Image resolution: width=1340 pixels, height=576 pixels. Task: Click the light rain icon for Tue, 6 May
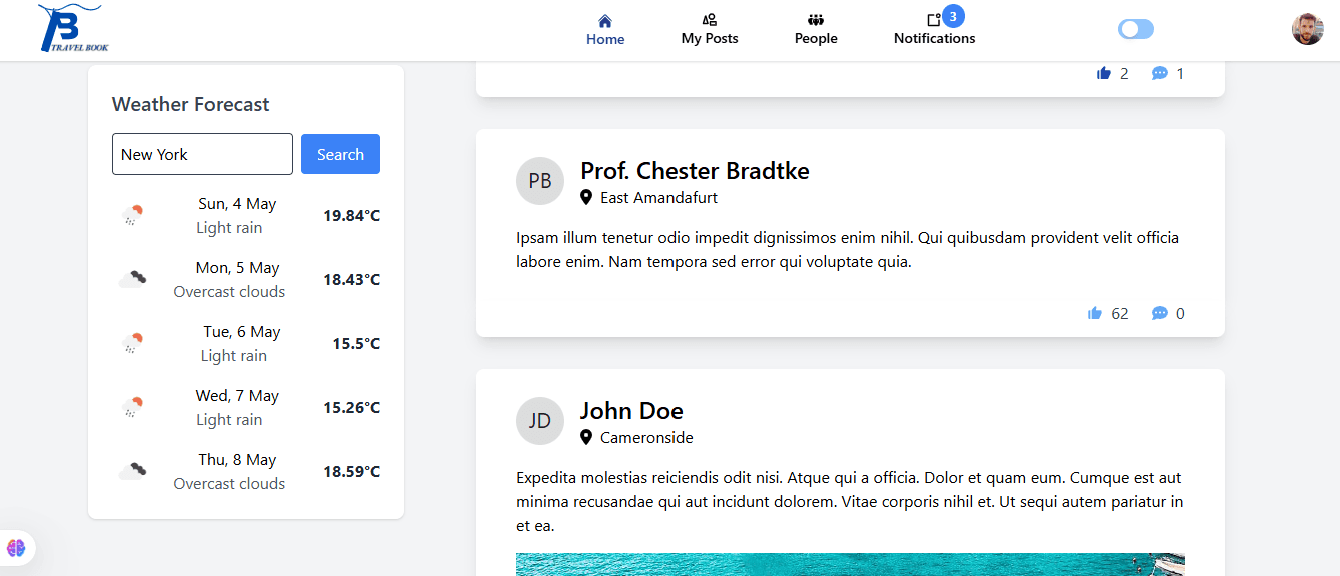click(x=132, y=343)
